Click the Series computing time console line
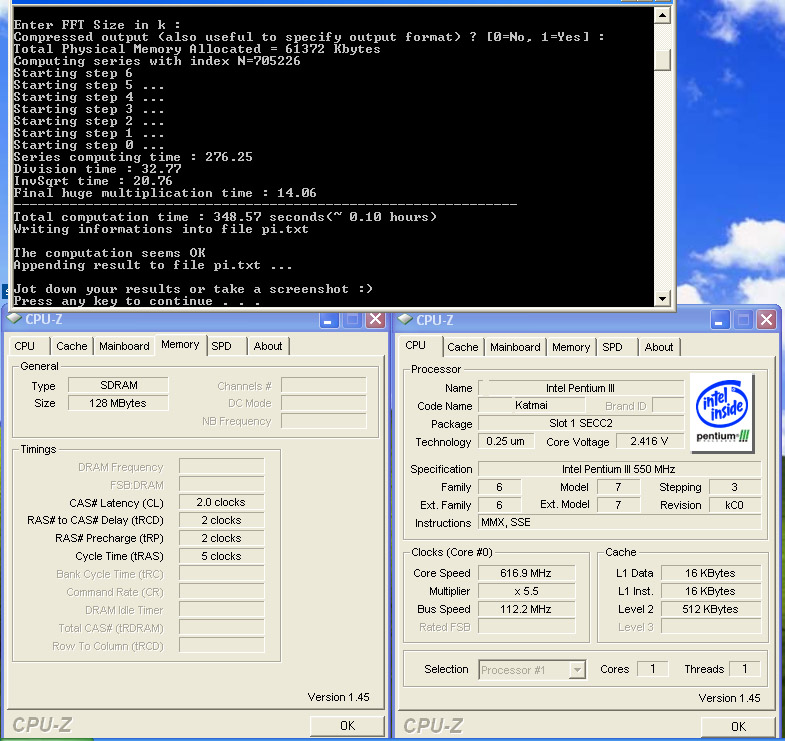 [133, 157]
